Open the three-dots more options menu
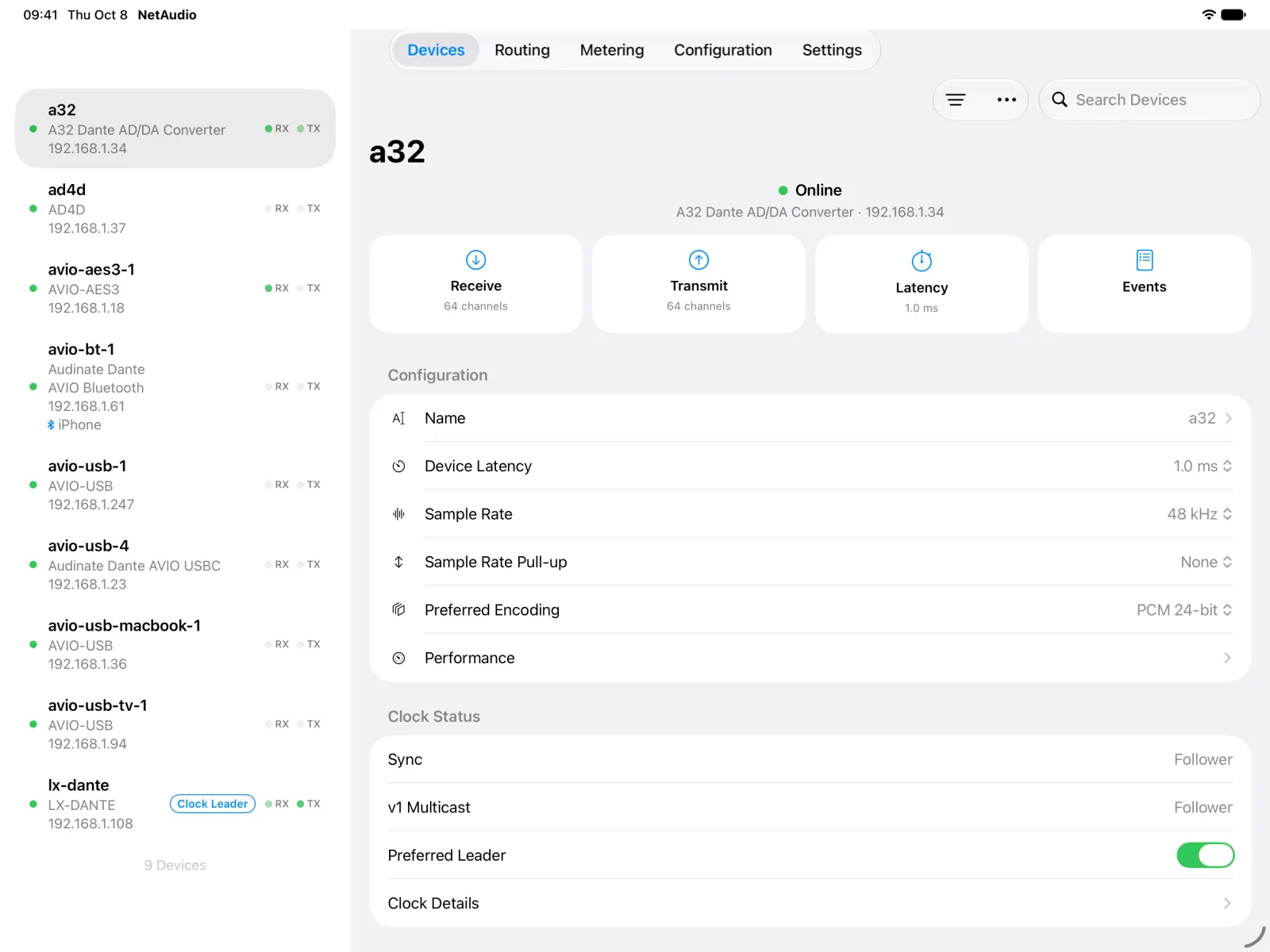The image size is (1270, 952). point(1006,100)
